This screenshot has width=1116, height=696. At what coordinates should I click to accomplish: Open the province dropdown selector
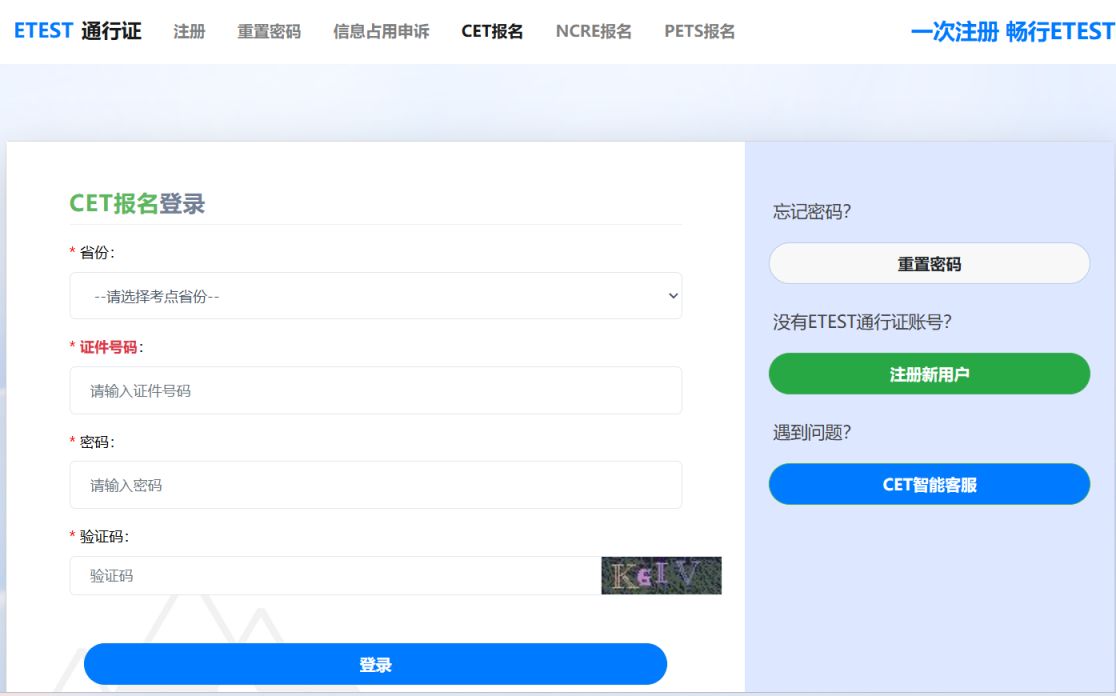pyautogui.click(x=375, y=296)
